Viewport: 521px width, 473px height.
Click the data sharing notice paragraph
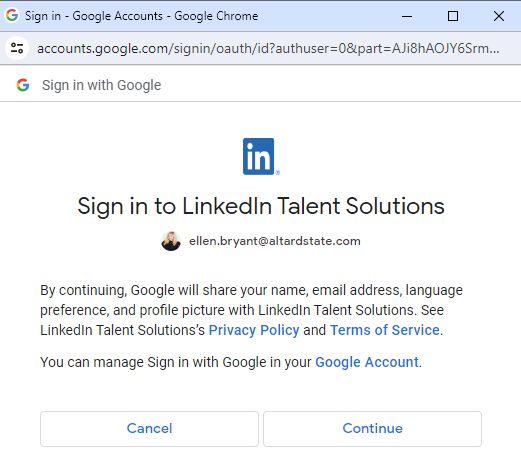click(251, 310)
